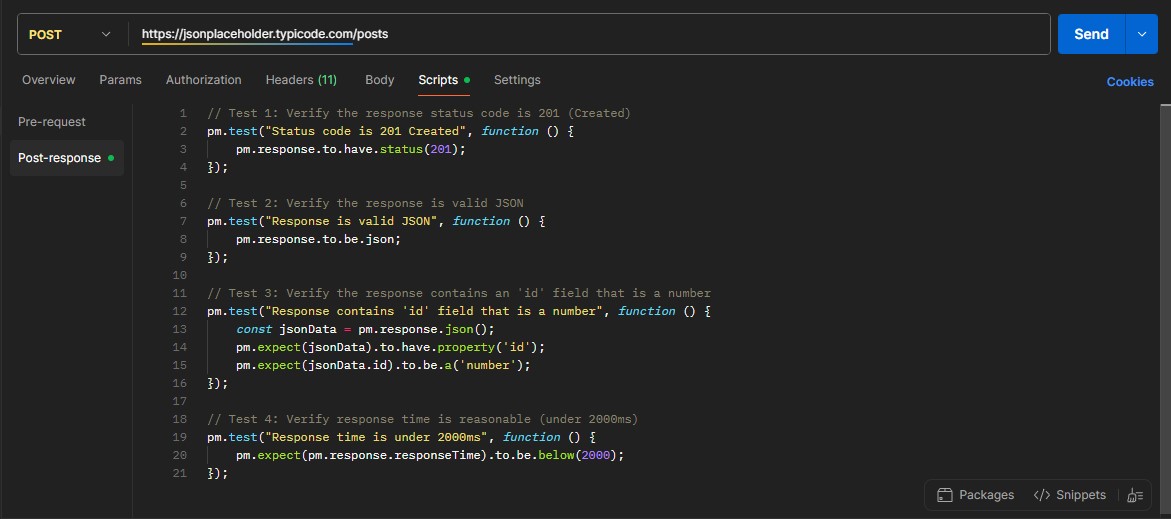Switch to the Params tab
The width and height of the screenshot is (1171, 519).
click(x=120, y=80)
